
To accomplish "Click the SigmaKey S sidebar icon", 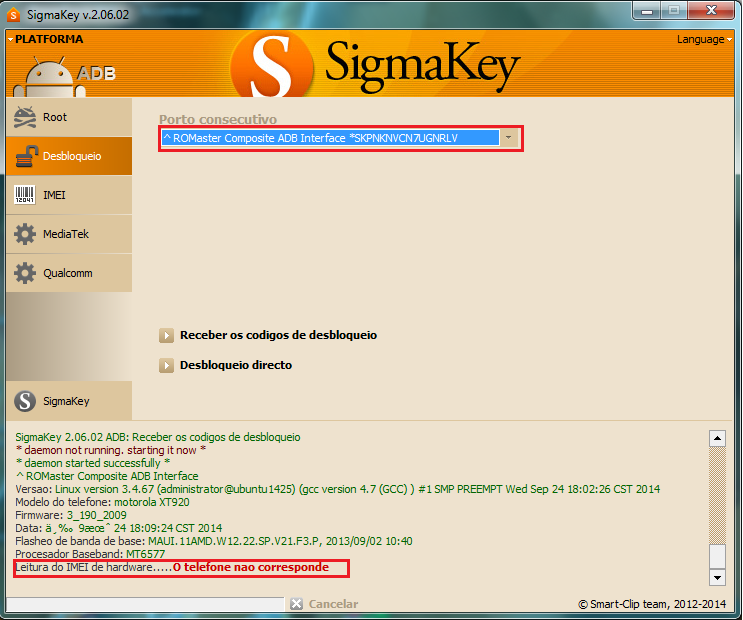I will pos(25,401).
